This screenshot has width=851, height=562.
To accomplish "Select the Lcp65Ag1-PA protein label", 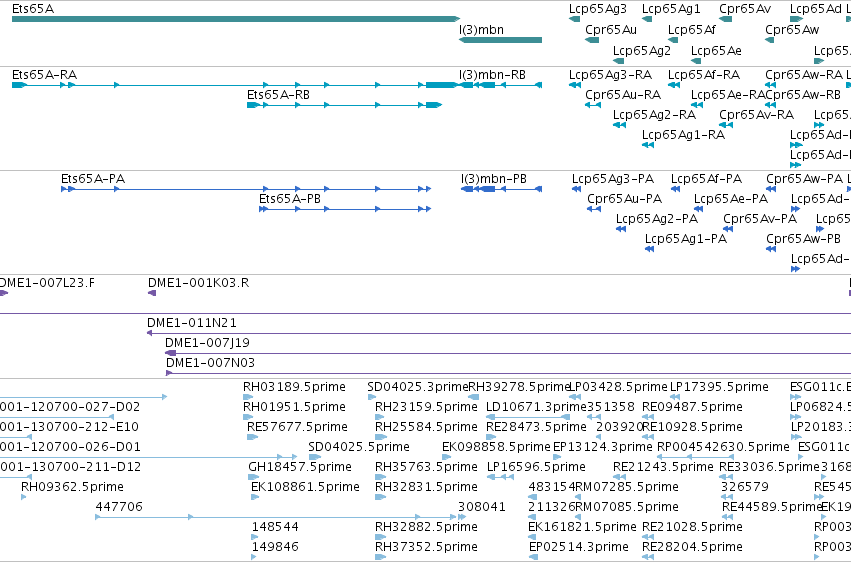I will tap(686, 239).
